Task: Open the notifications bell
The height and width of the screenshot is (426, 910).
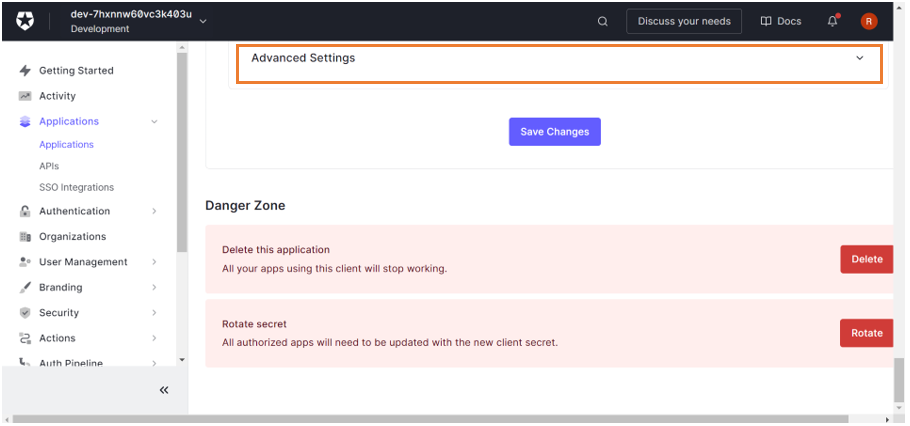Action: point(832,21)
